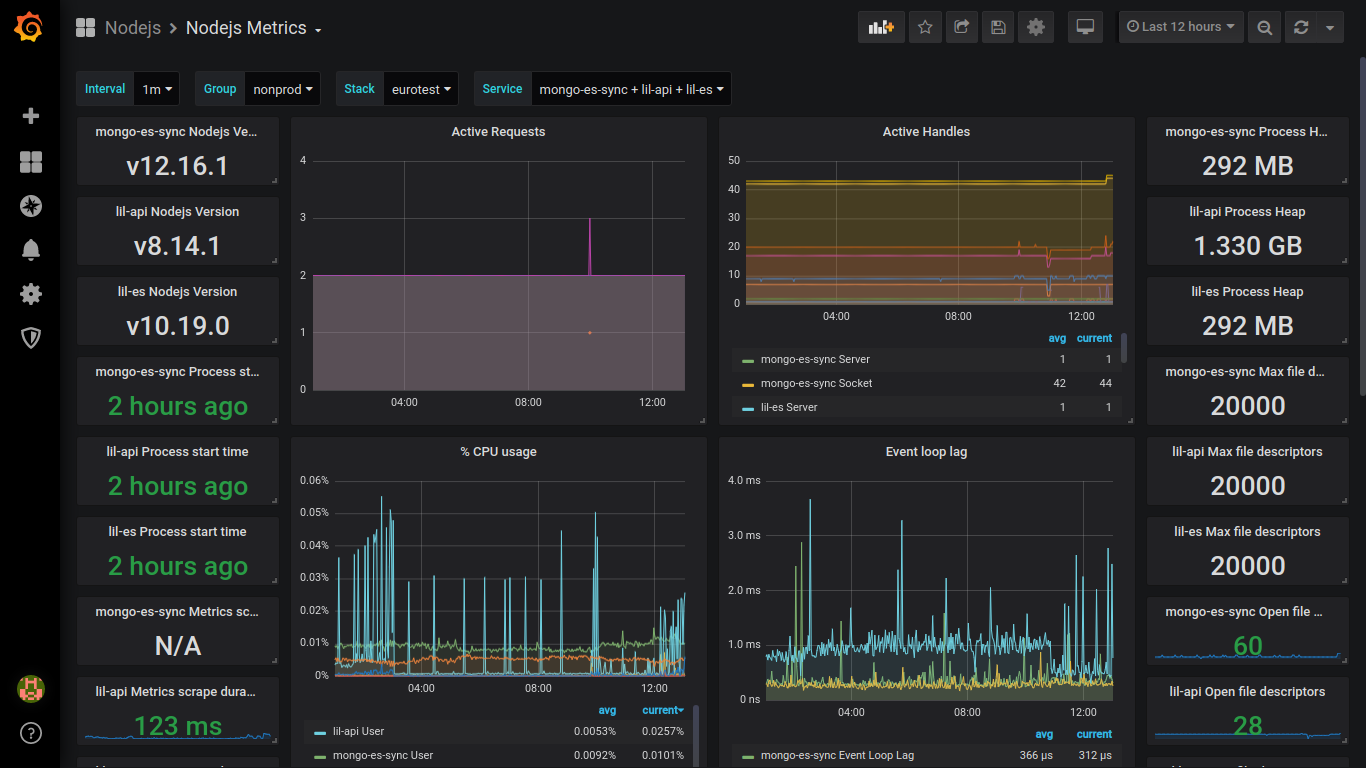The image size is (1366, 768).
Task: Sort CPU legend by current column
Action: [662, 710]
